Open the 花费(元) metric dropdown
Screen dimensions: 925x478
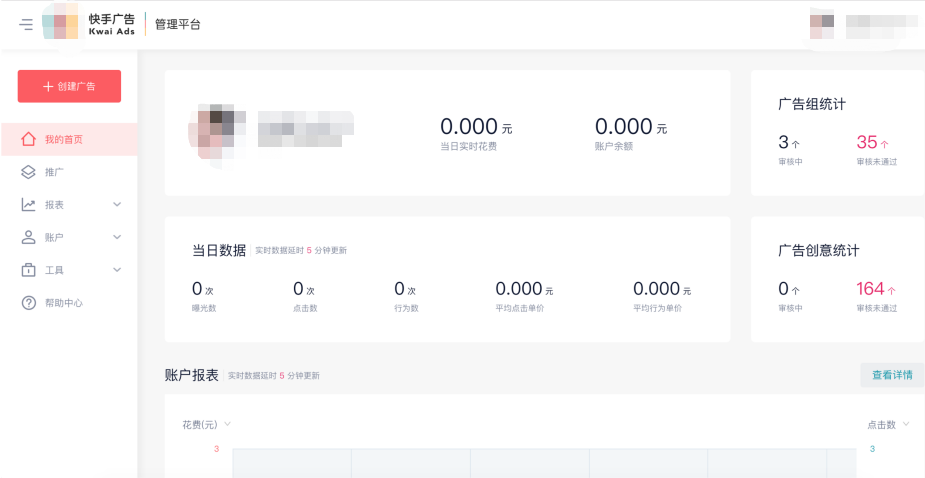[x=206, y=424]
